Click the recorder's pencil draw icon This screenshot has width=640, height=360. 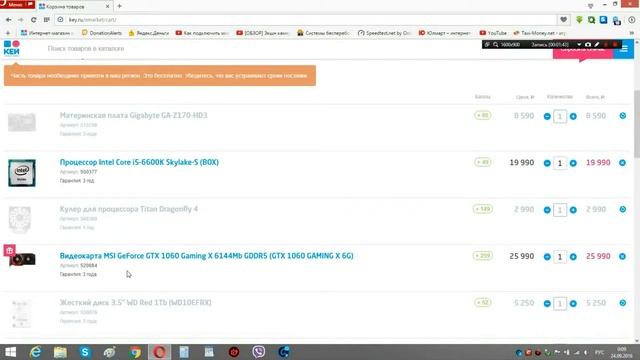[597, 44]
